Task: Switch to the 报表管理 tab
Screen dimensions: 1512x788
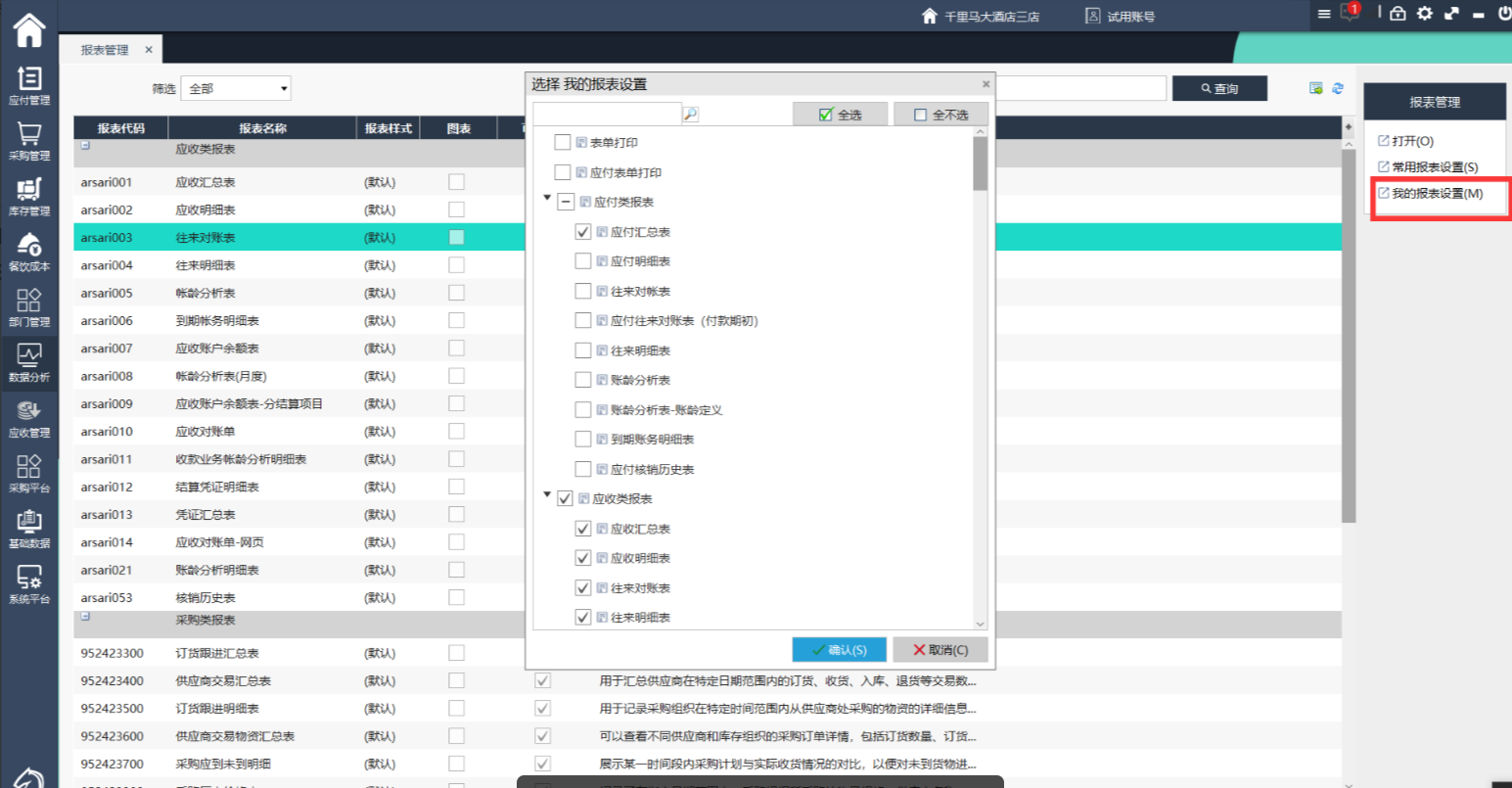Action: pyautogui.click(x=105, y=50)
